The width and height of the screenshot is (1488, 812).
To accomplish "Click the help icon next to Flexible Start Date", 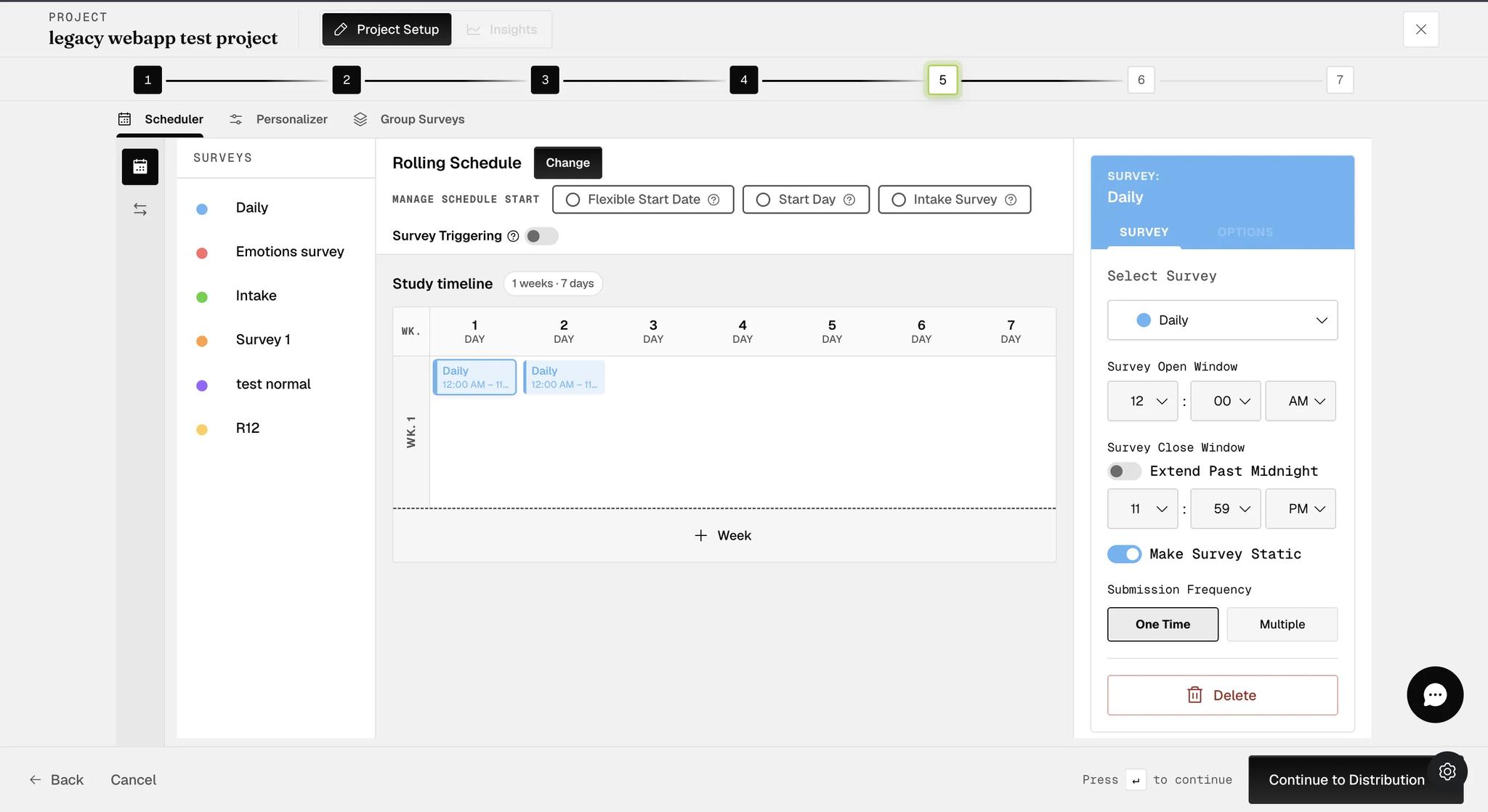I will 713,200.
